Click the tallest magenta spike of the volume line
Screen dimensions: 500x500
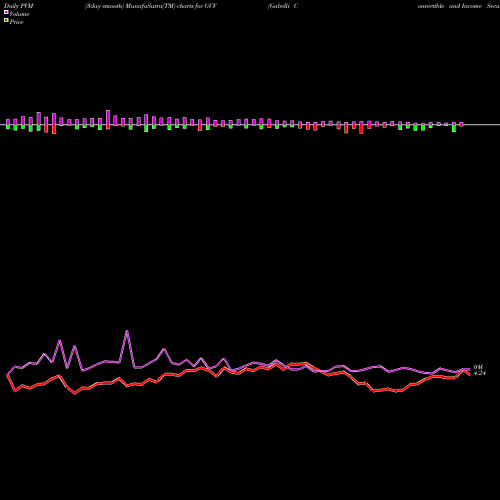coord(127,331)
